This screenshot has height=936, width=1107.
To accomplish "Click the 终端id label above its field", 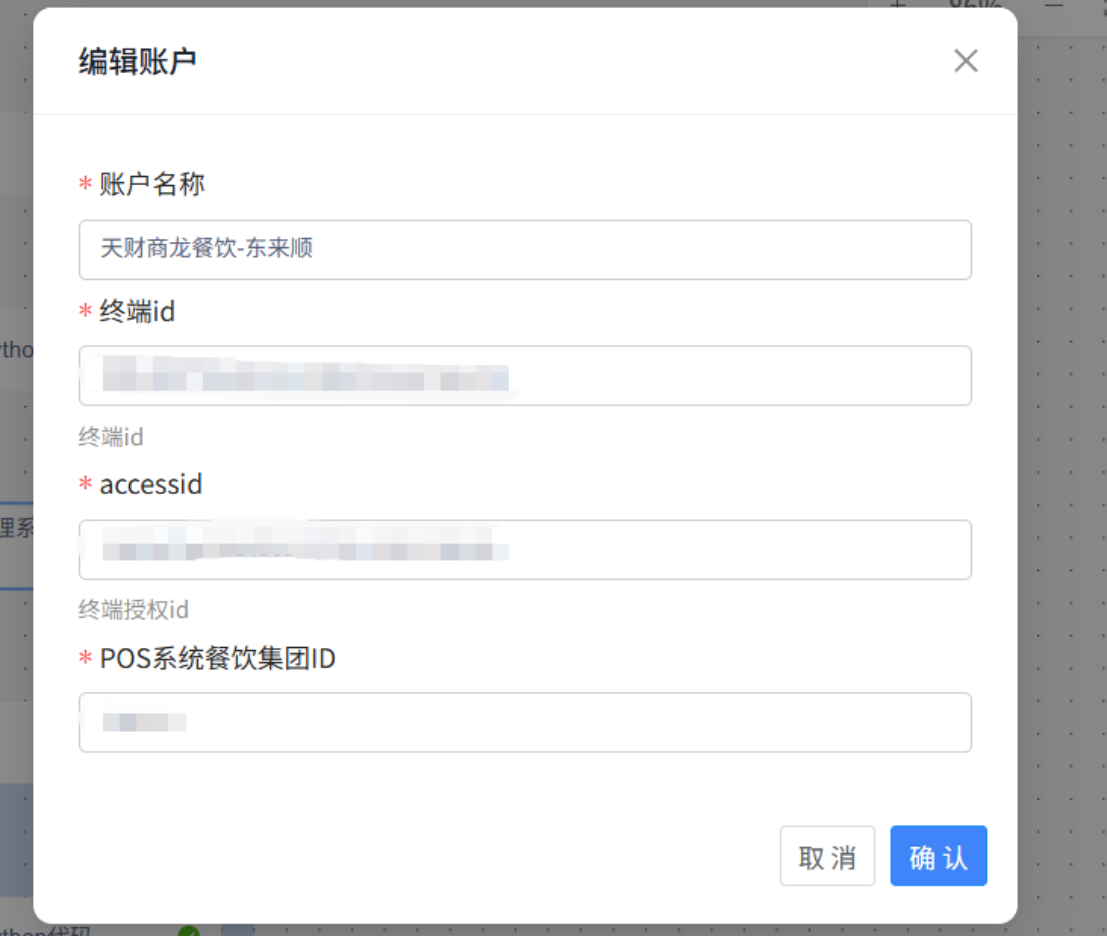I will pos(137,312).
